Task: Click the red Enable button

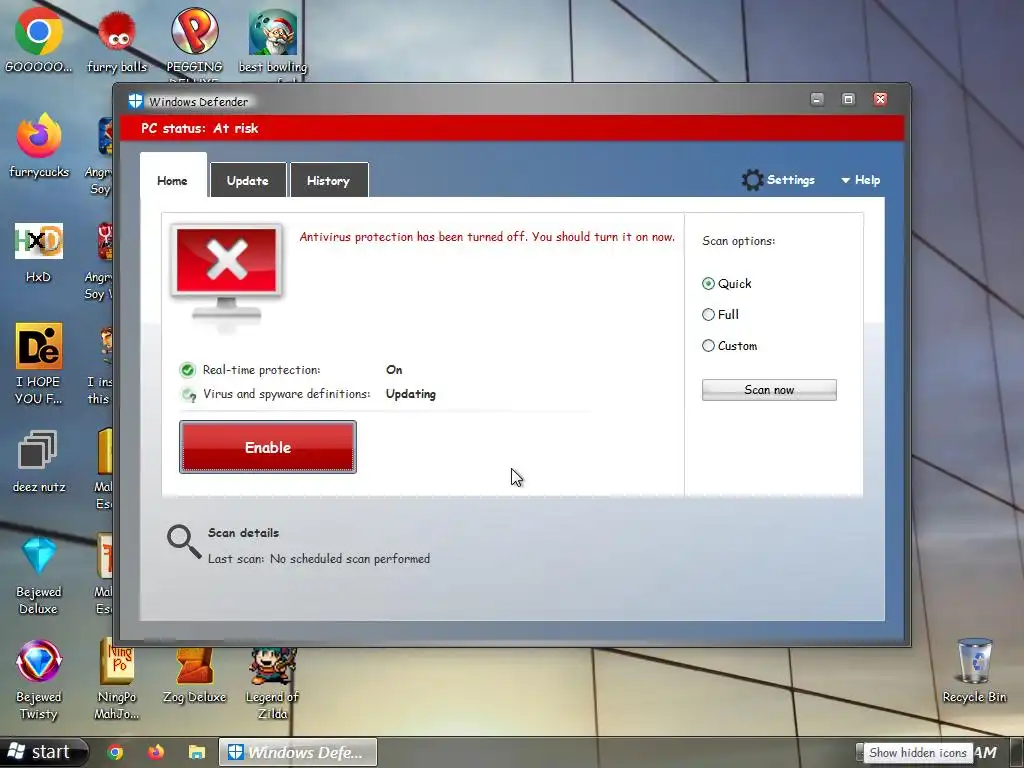Action: [268, 447]
